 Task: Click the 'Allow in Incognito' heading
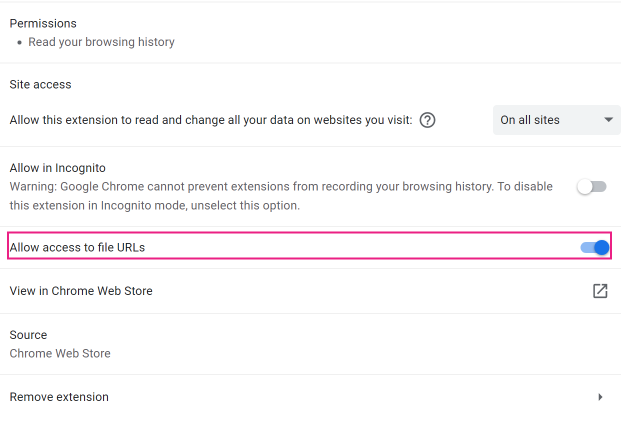point(57,168)
